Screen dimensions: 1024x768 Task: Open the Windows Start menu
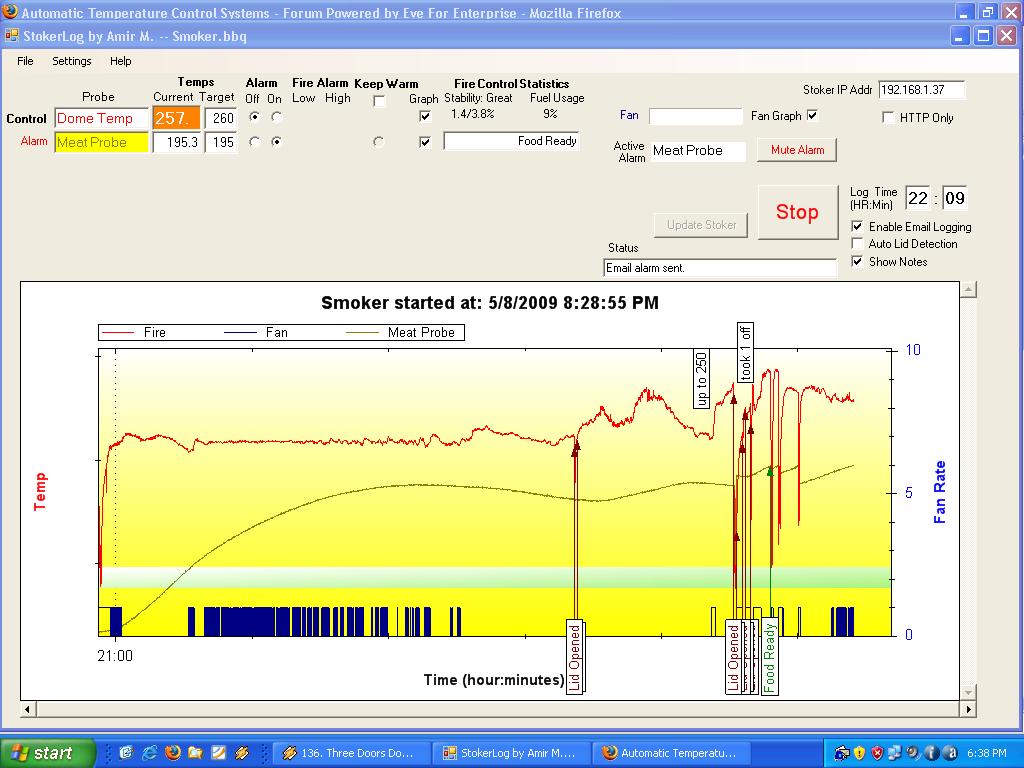pyautogui.click(x=48, y=752)
